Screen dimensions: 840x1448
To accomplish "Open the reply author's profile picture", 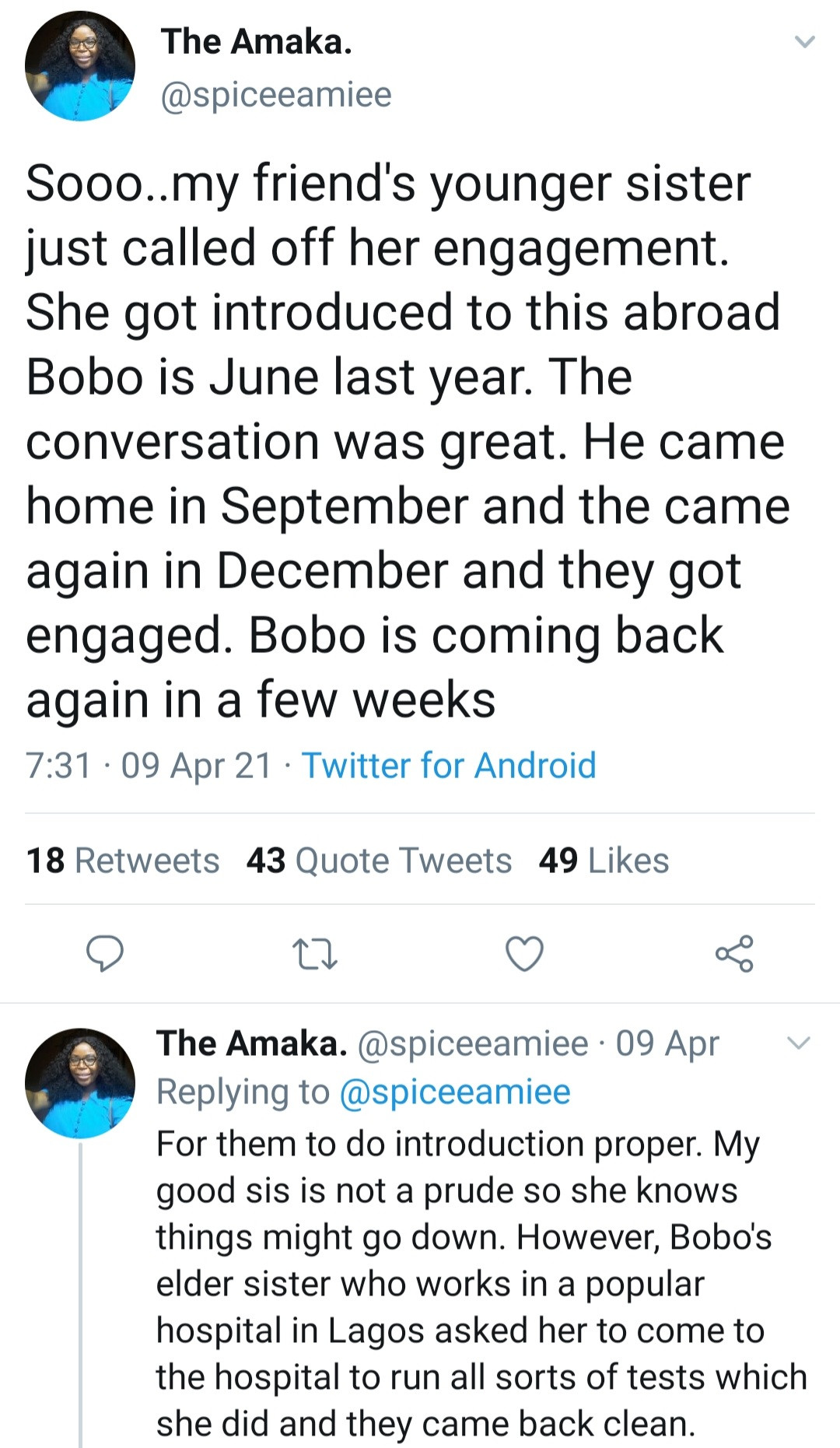I will tap(79, 1083).
